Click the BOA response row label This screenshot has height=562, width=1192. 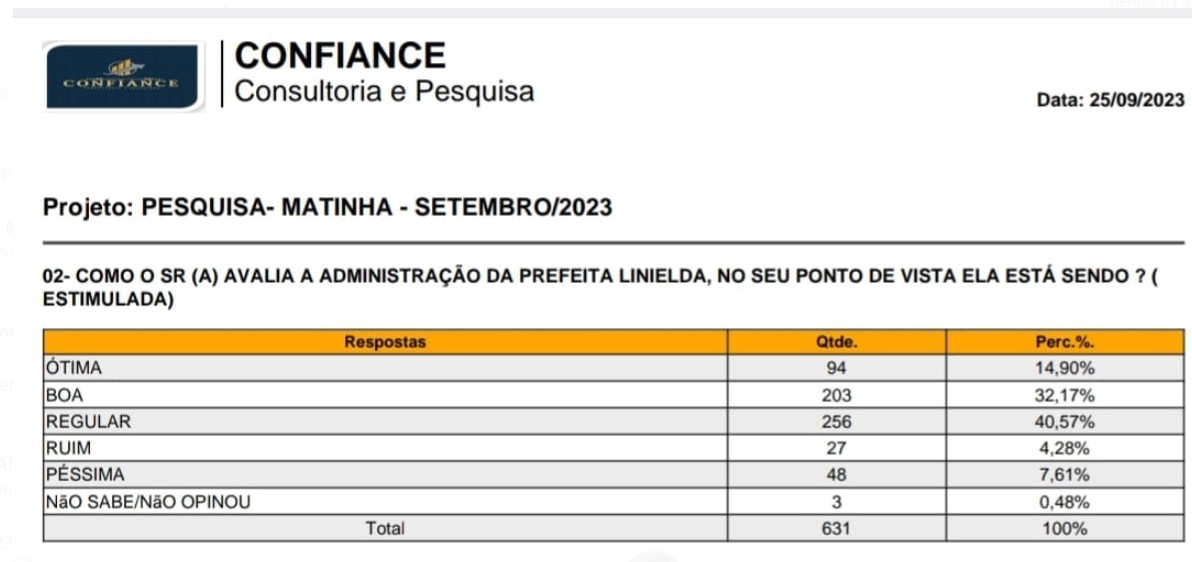pyautogui.click(x=64, y=395)
